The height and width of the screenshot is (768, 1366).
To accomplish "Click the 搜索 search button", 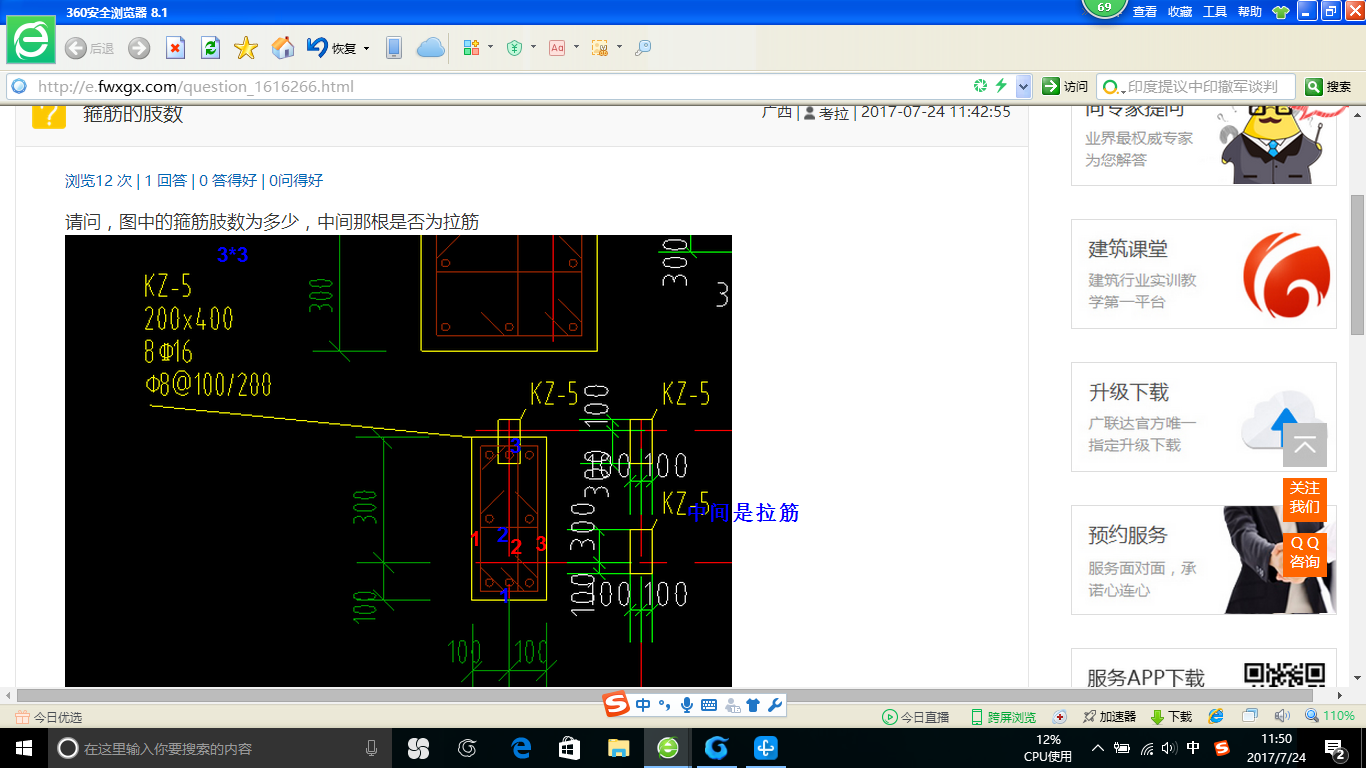I will point(1328,86).
